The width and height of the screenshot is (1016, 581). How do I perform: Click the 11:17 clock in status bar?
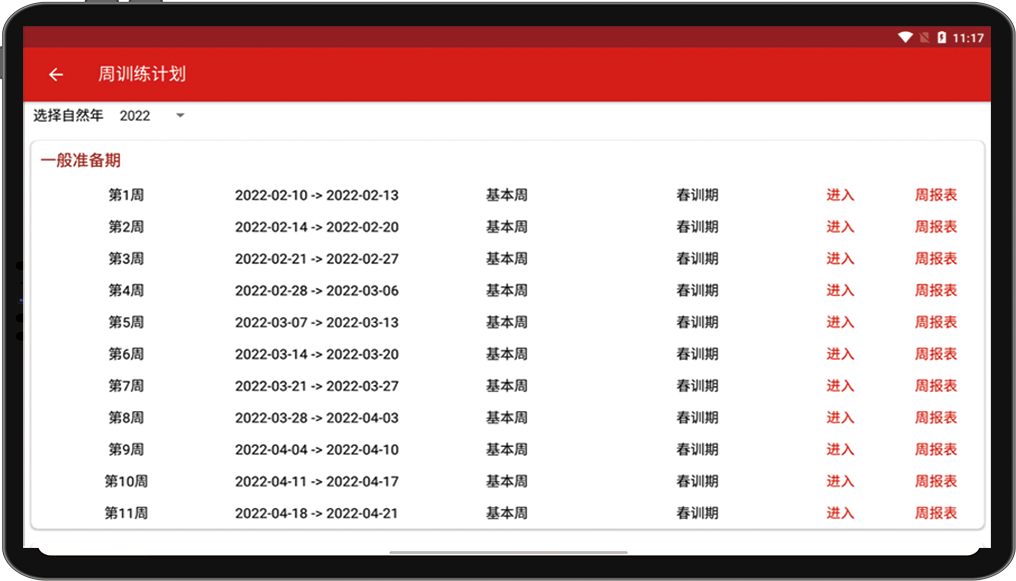968,38
